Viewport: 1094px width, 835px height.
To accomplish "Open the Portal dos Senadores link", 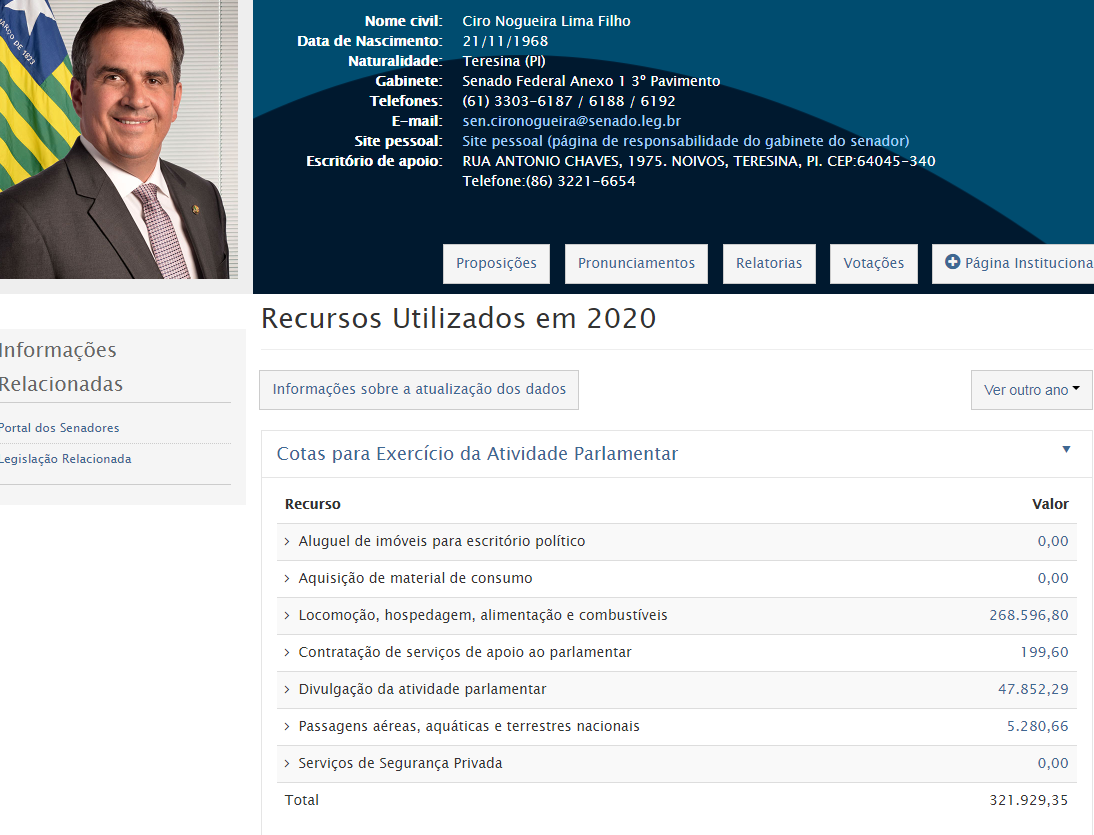I will pos(59,428).
